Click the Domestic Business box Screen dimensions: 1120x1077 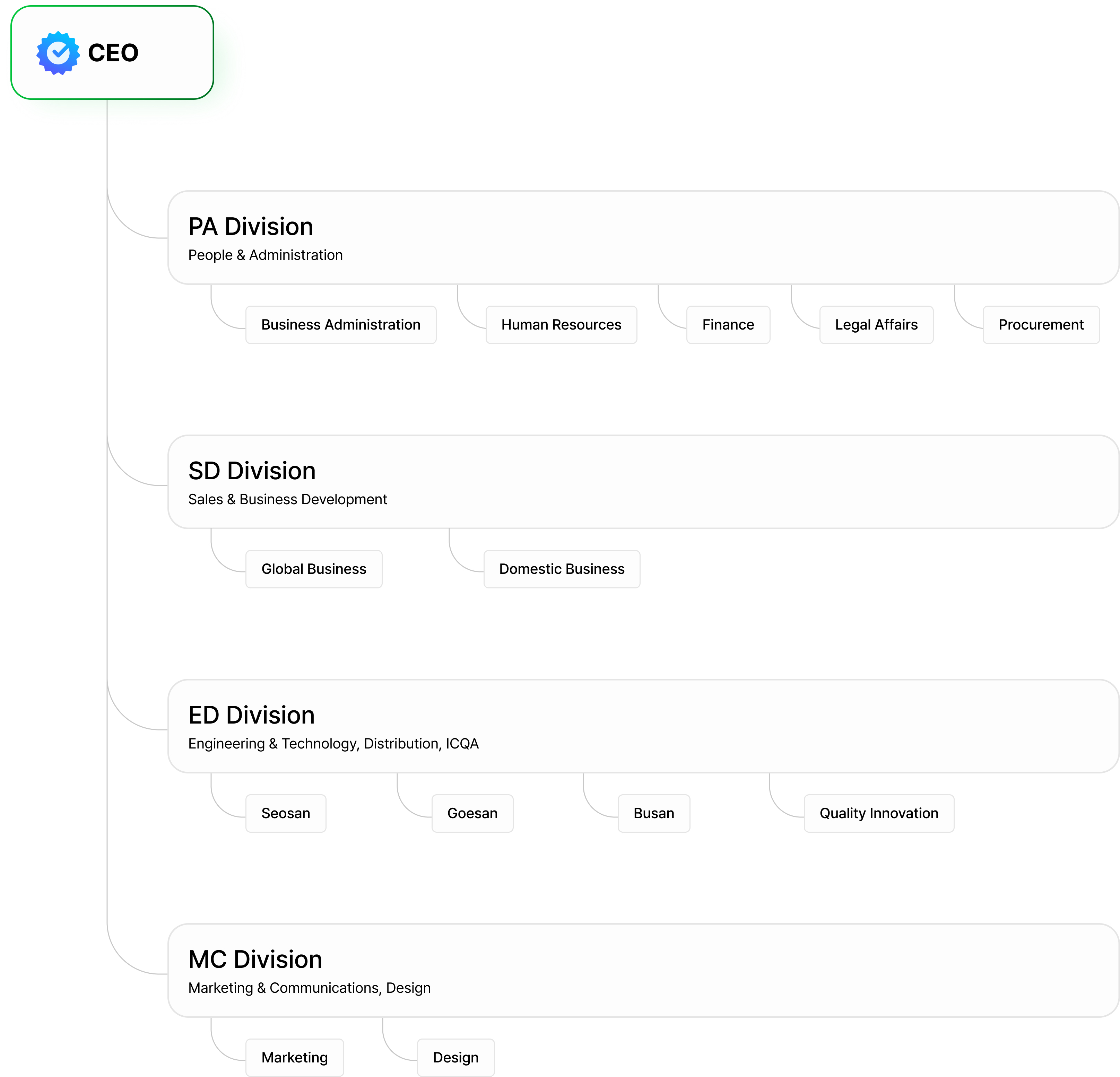click(x=561, y=569)
